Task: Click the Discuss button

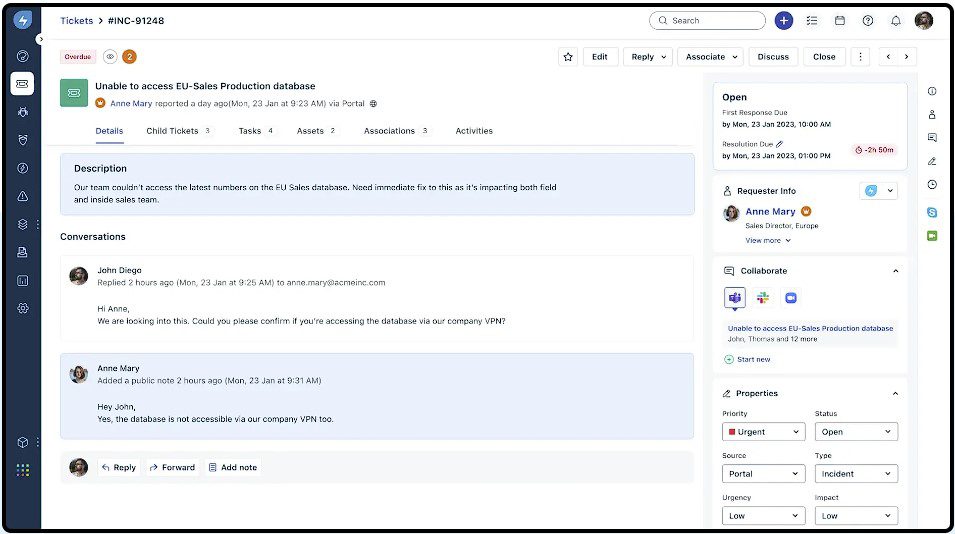Action: coord(773,57)
